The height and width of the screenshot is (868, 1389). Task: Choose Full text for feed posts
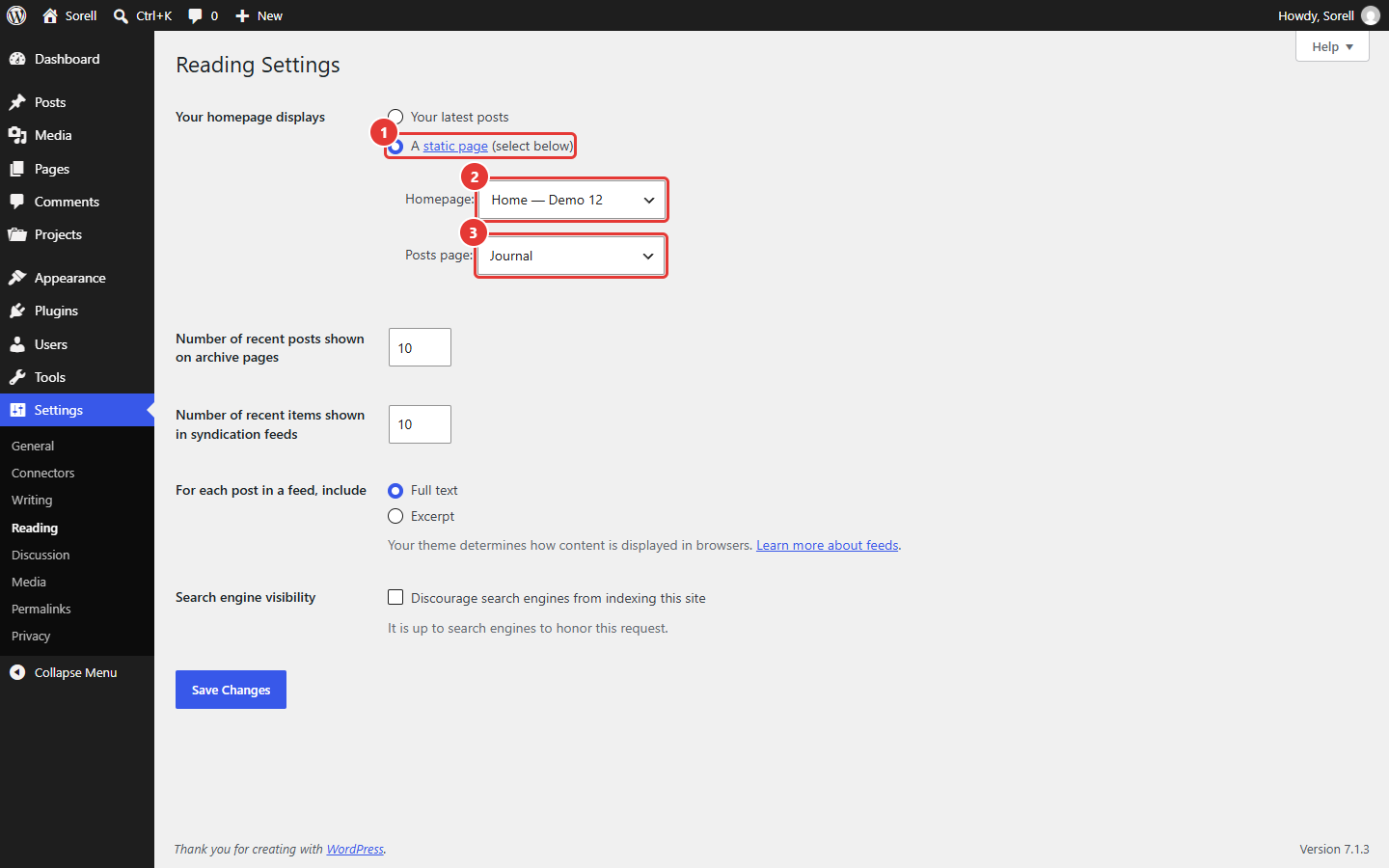[x=395, y=491]
